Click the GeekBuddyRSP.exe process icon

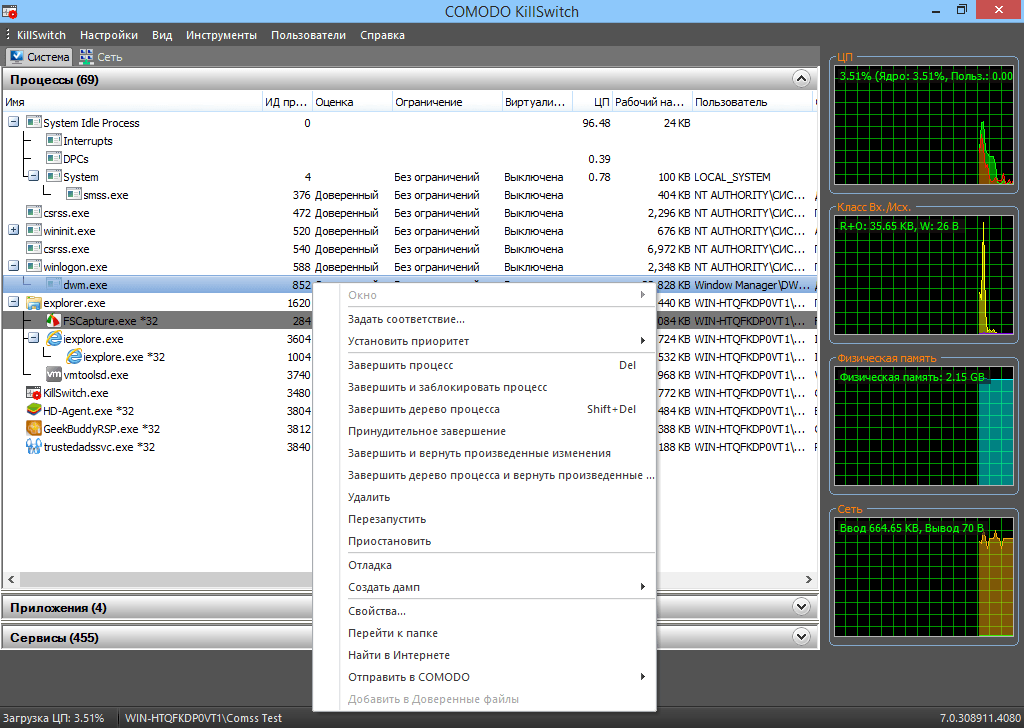33,428
